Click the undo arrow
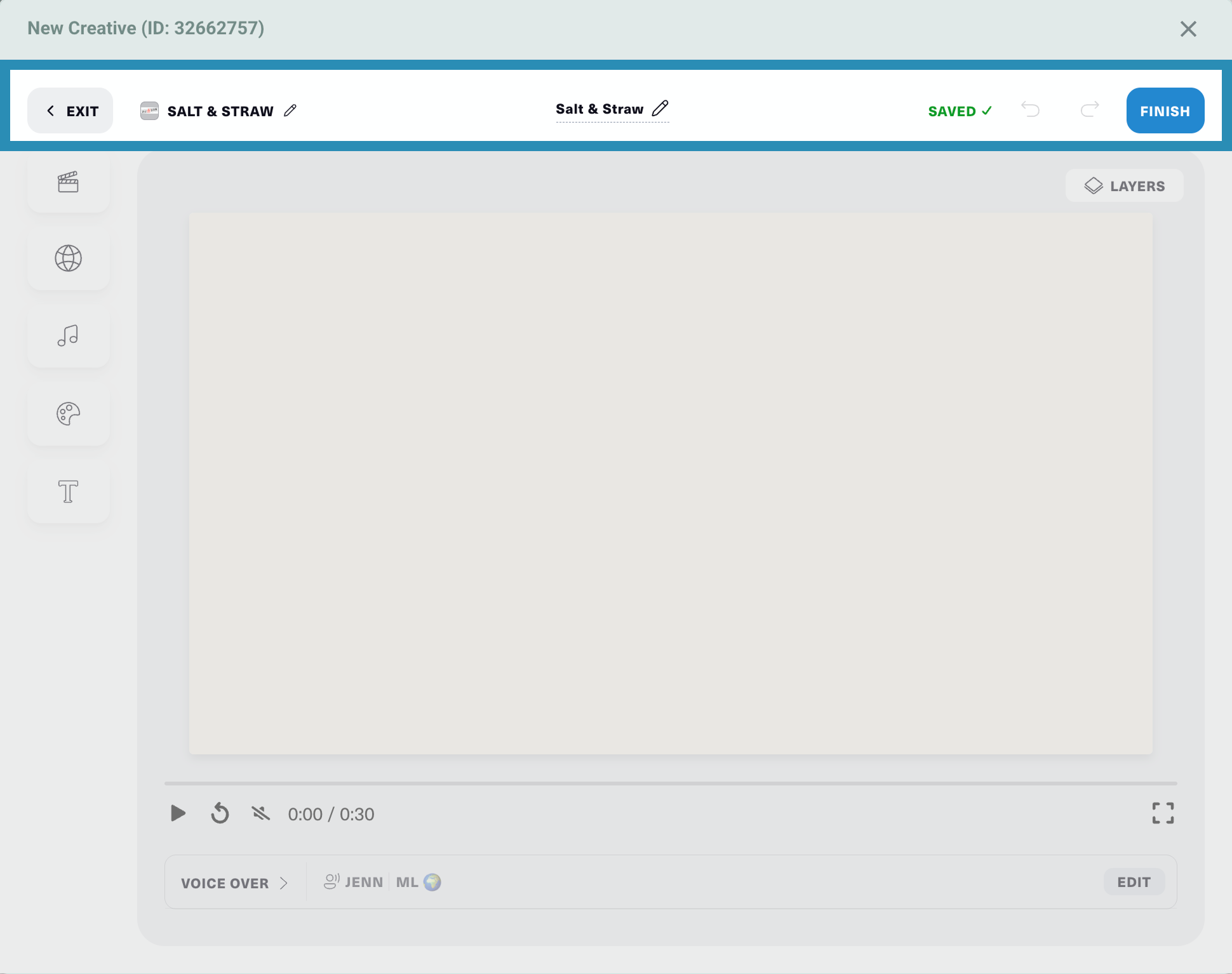This screenshot has width=1232, height=974. [1030, 109]
